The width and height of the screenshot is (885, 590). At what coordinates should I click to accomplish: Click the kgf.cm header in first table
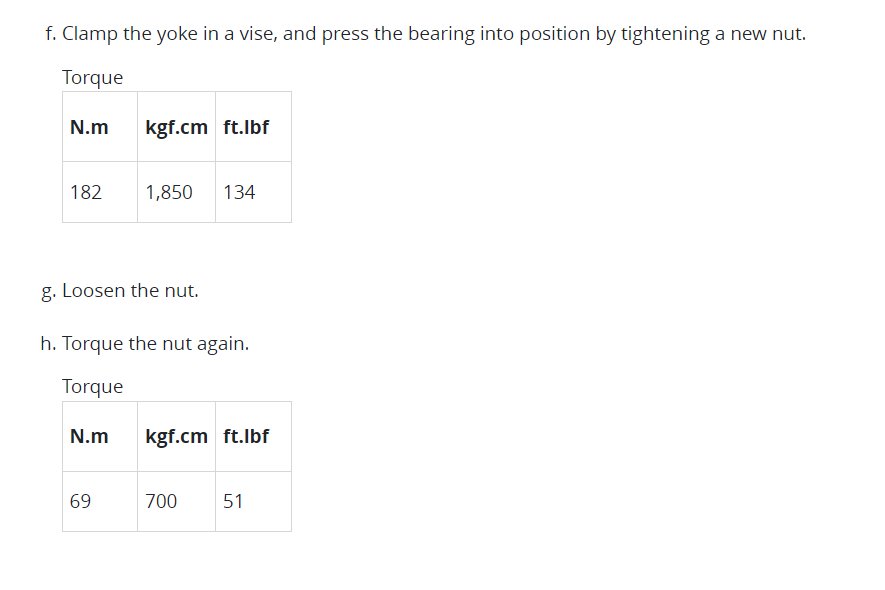click(x=176, y=127)
